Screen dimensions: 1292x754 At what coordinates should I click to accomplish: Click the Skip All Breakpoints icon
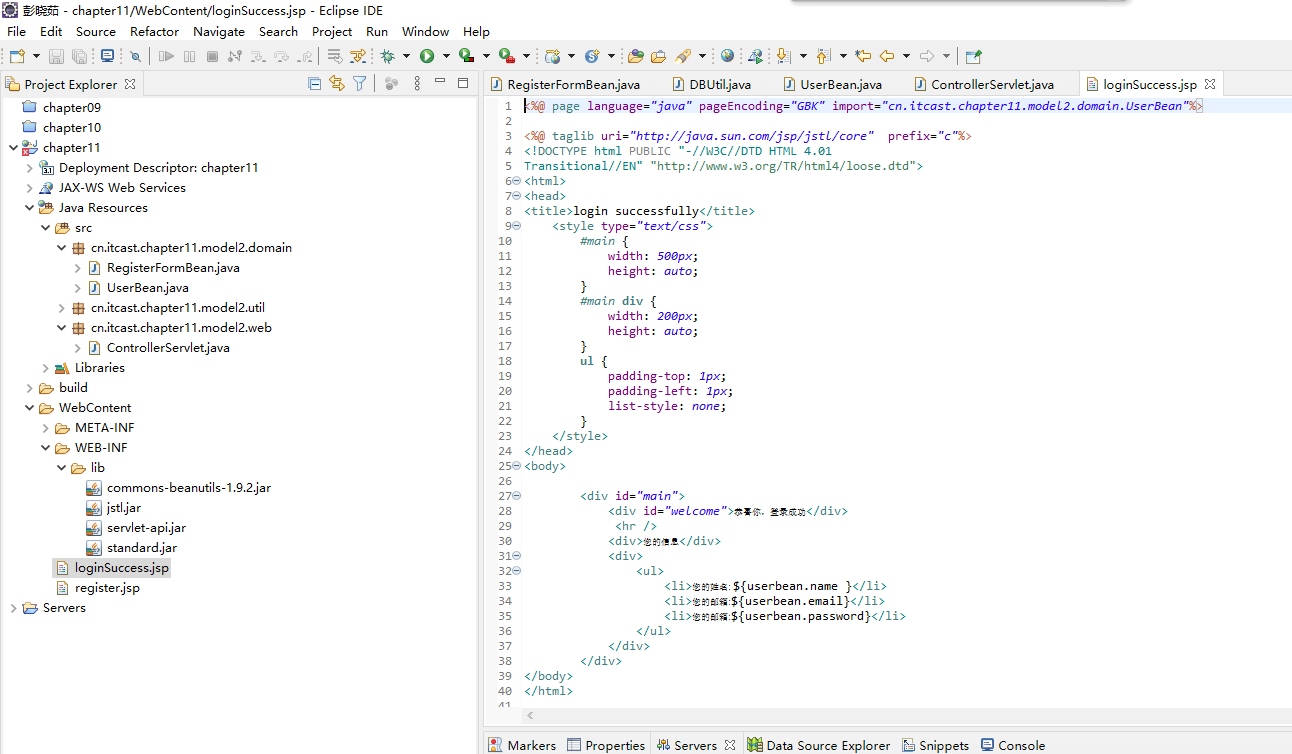click(x=135, y=57)
